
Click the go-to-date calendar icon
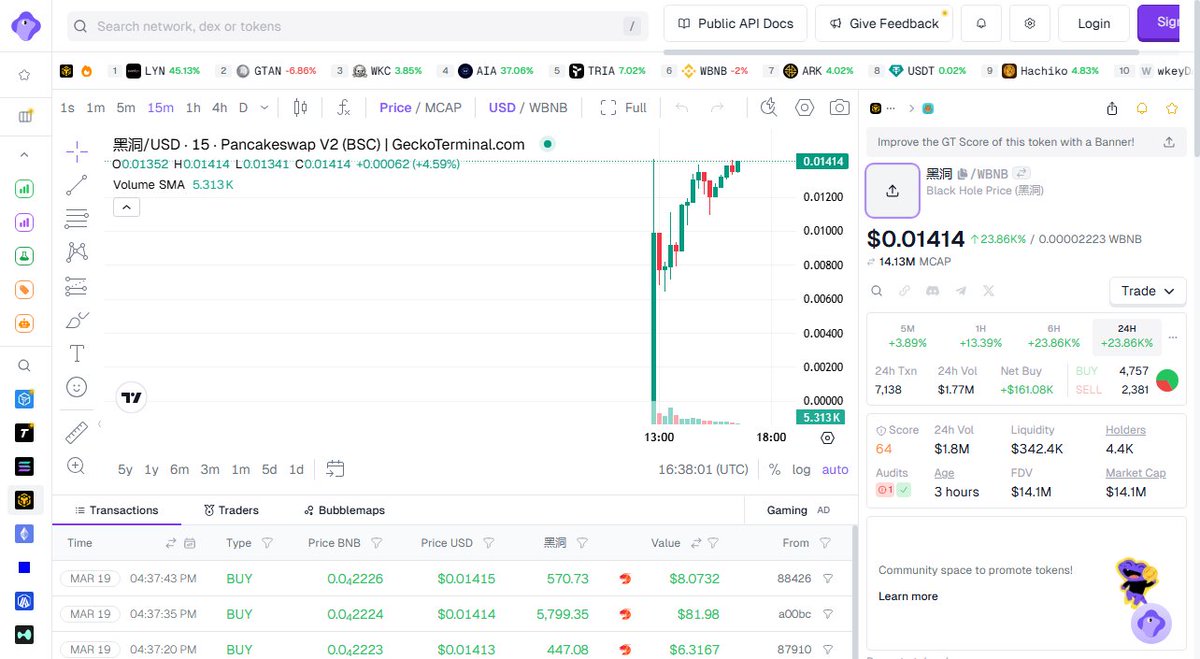pos(335,469)
